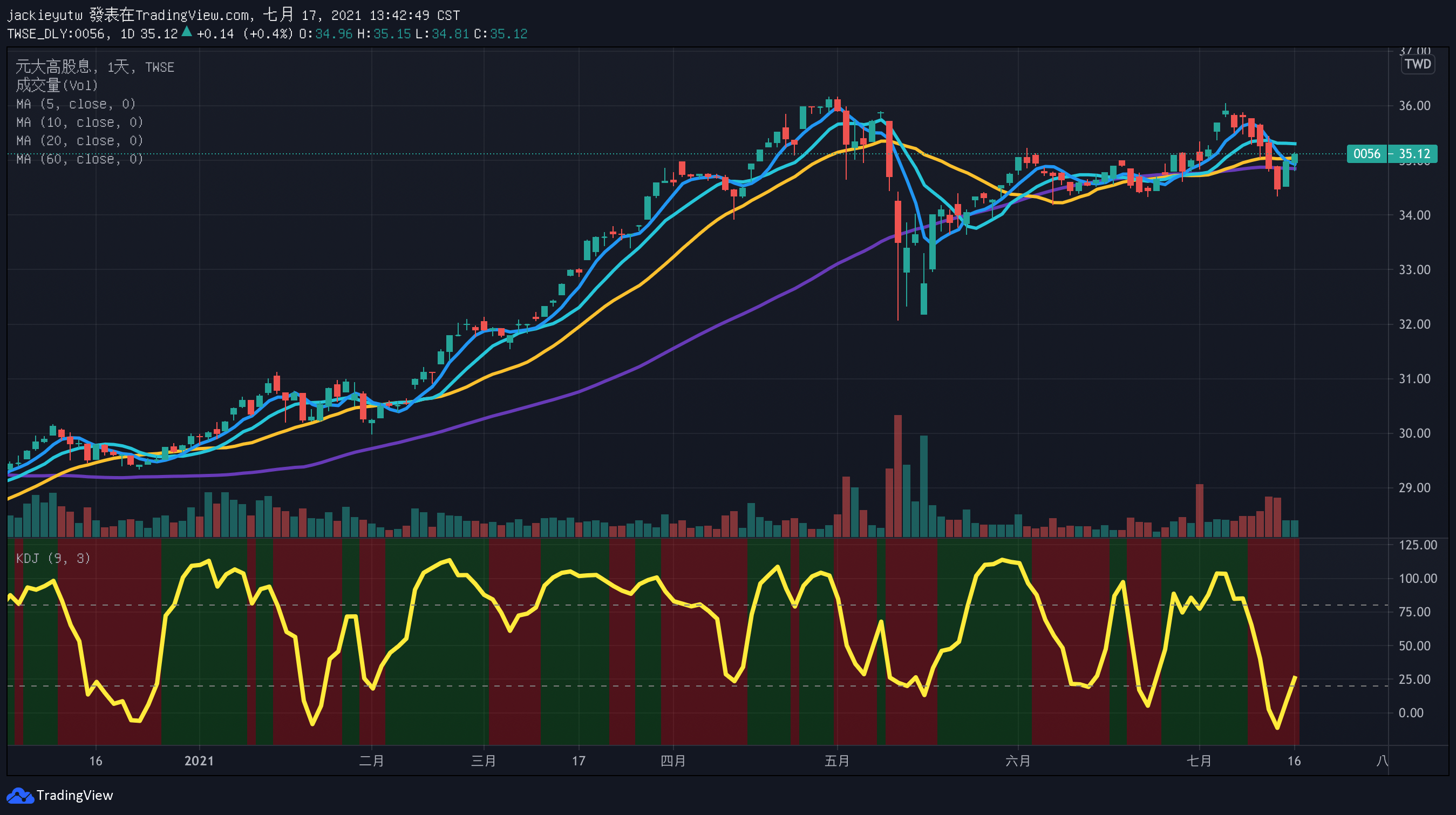Click the 2021 year label on time axis
The height and width of the screenshot is (815, 1456).
(199, 760)
